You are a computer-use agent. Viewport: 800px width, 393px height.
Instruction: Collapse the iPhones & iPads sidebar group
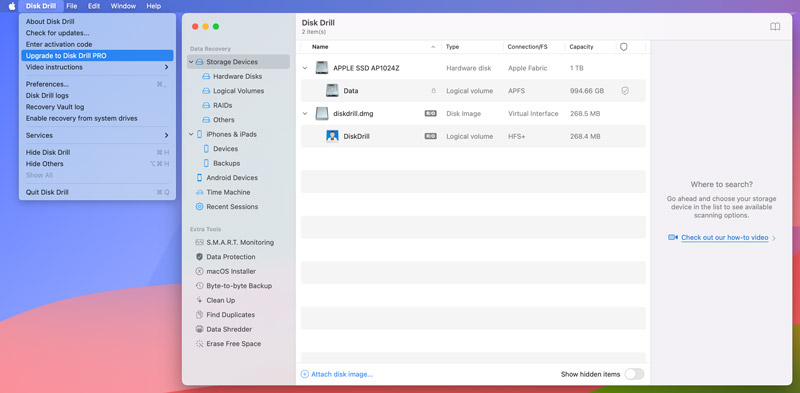tap(191, 134)
